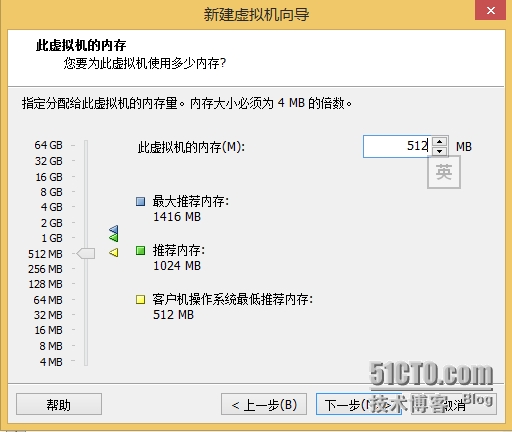The image size is (512, 432).
Task: Click the 16 GB scale label
Action: (x=49, y=177)
